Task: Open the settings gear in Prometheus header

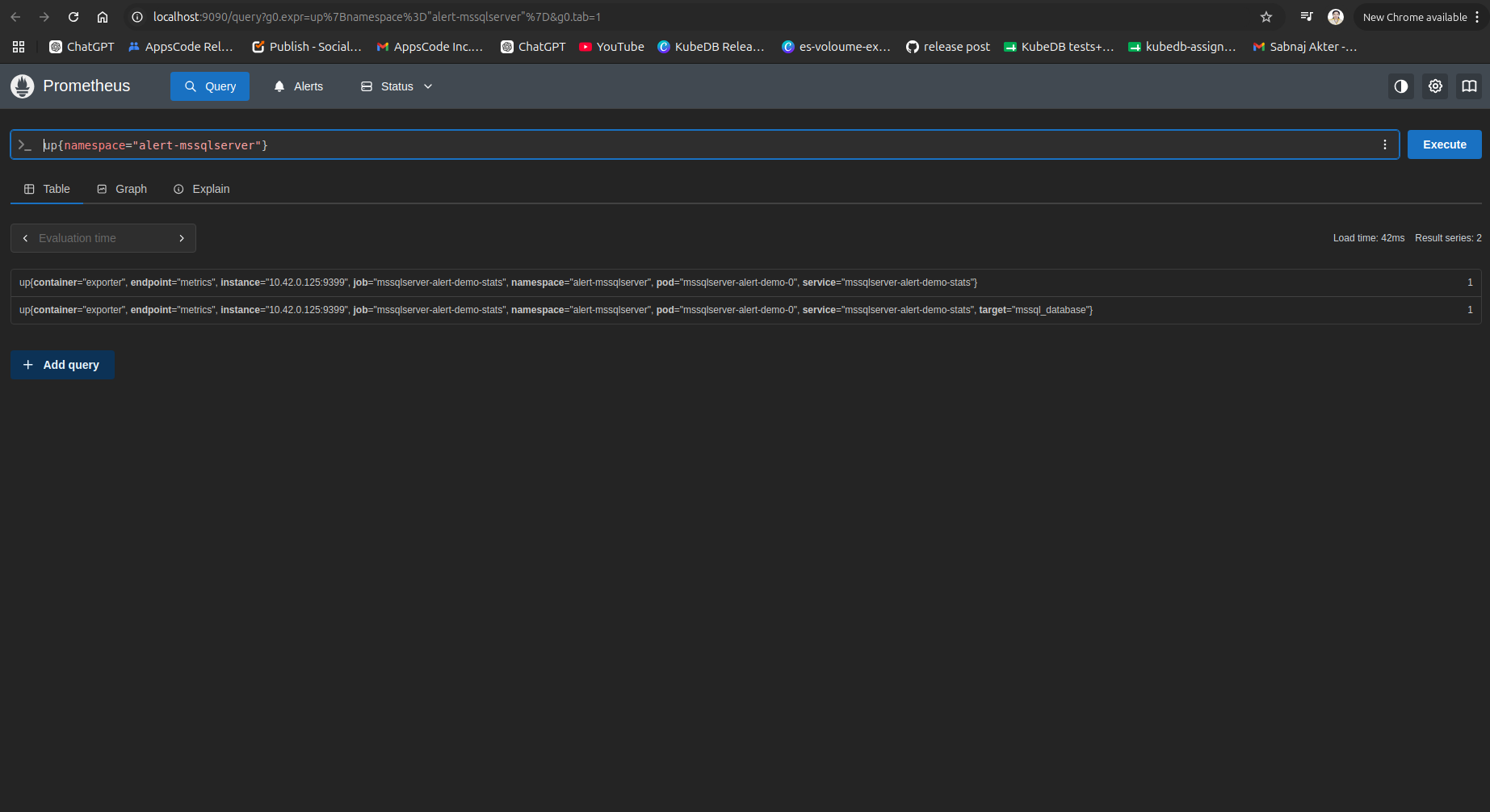Action: click(x=1435, y=86)
